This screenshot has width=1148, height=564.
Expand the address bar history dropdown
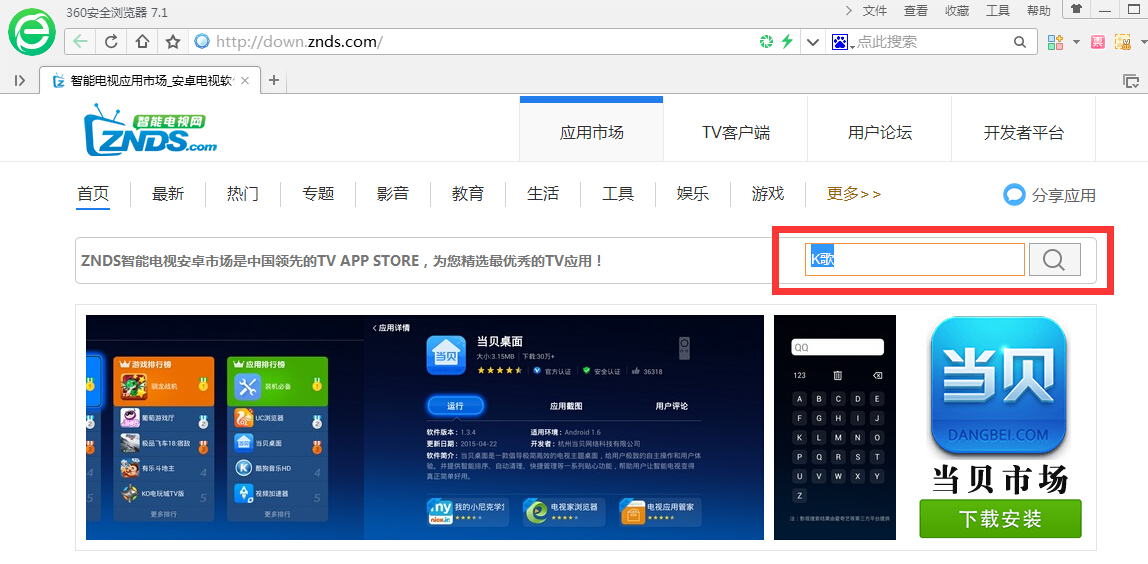(812, 42)
